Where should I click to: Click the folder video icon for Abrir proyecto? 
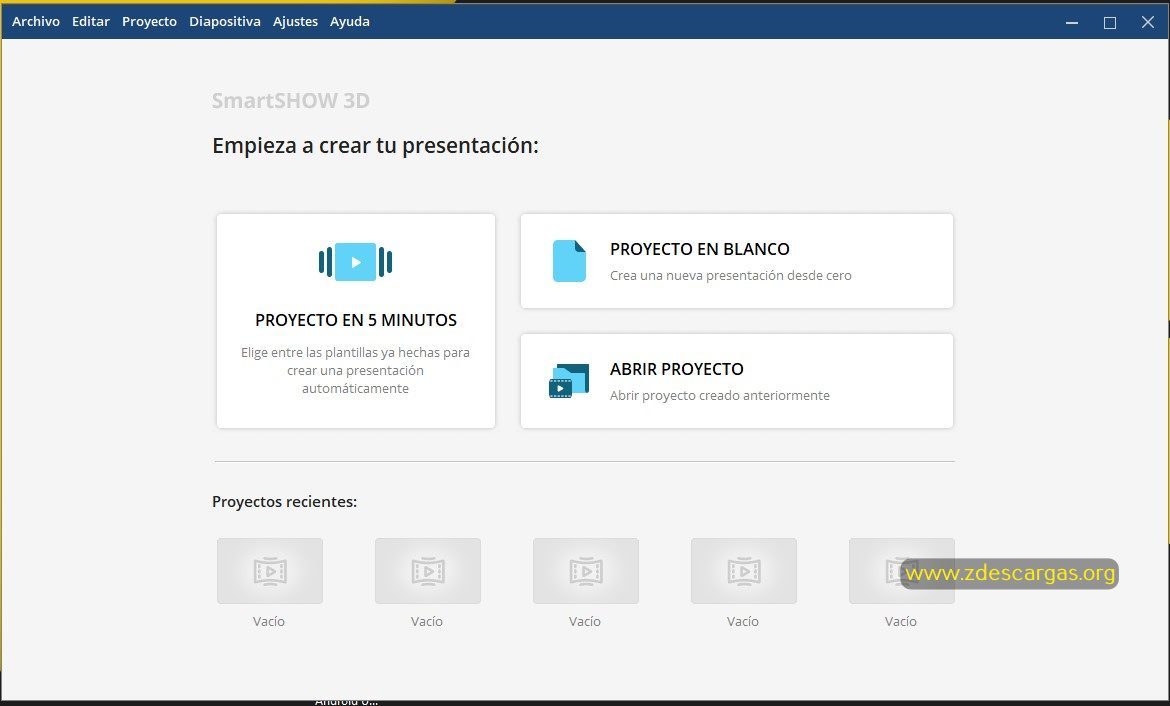click(x=569, y=381)
